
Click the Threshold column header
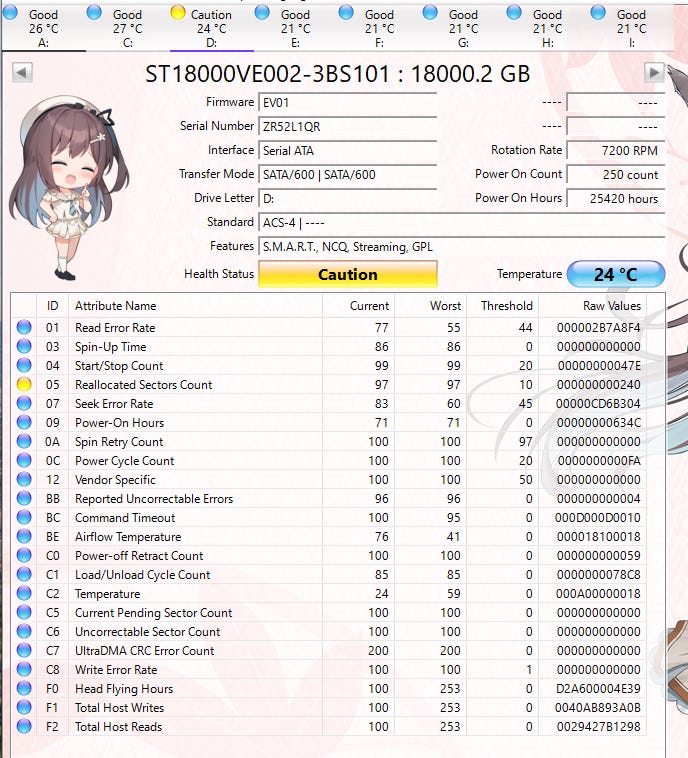502,306
